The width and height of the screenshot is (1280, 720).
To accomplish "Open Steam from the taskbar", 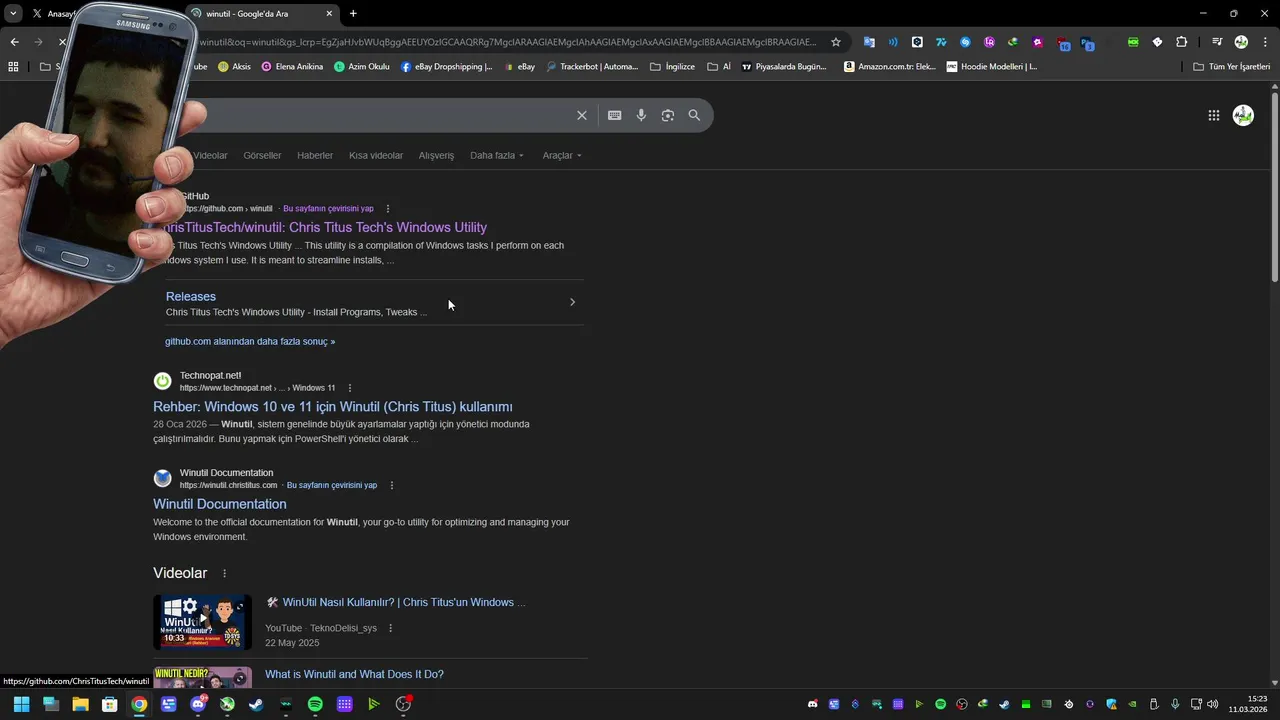I will (x=256, y=704).
